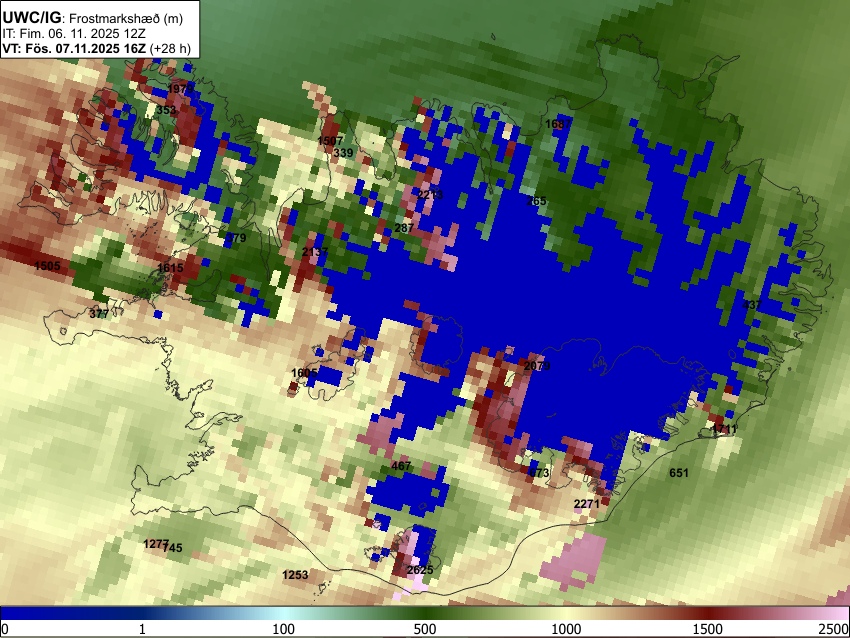Click the map value 353
This screenshot has width=850, height=638.
tap(166, 110)
